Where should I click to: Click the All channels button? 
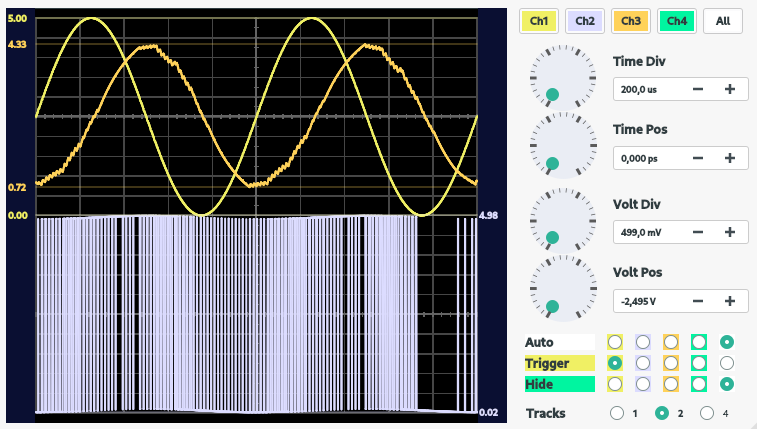tap(722, 20)
